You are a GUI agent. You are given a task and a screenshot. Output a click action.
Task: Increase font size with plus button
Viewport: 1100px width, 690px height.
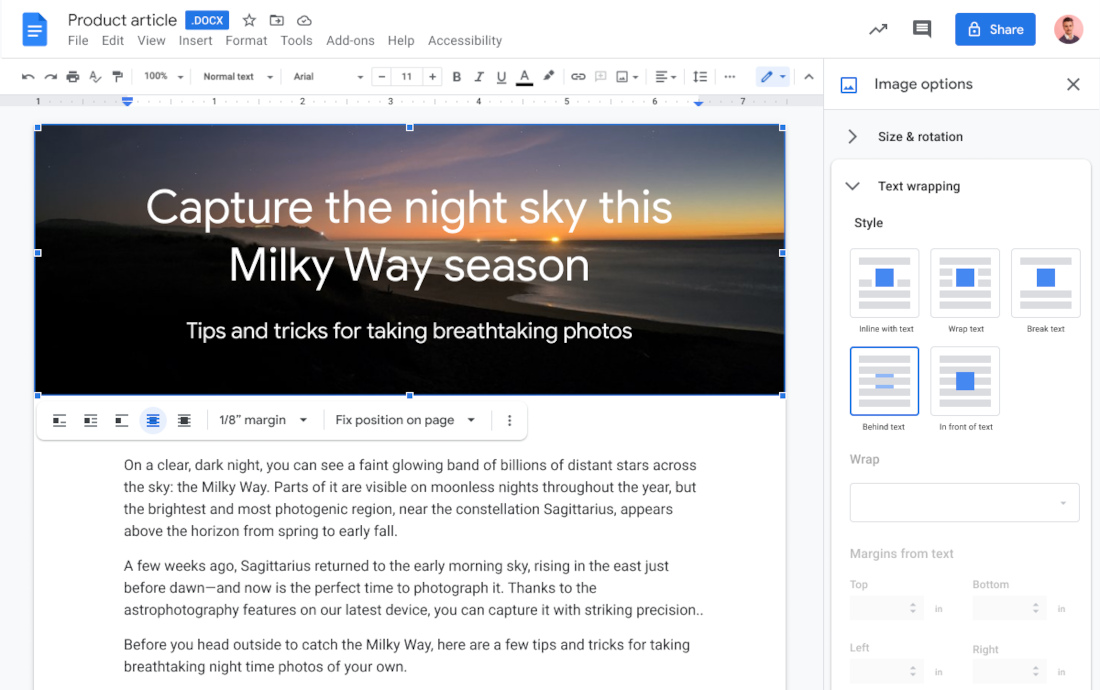click(433, 76)
